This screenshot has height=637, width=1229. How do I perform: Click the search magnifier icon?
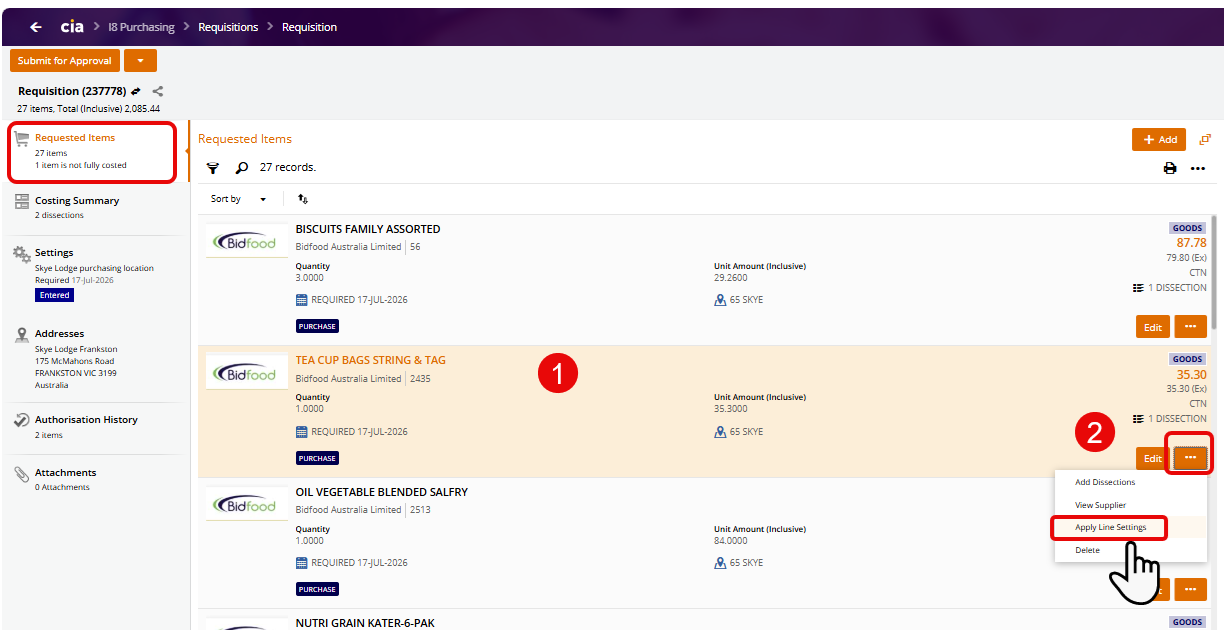pyautogui.click(x=242, y=168)
